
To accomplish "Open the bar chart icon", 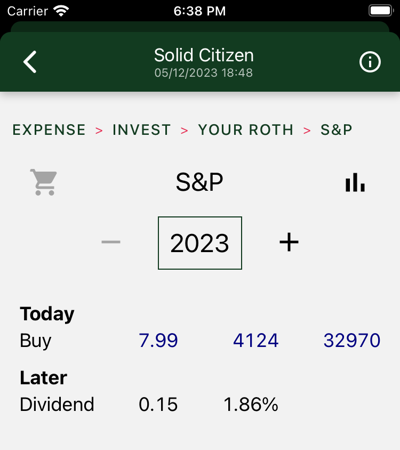I will [x=355, y=182].
